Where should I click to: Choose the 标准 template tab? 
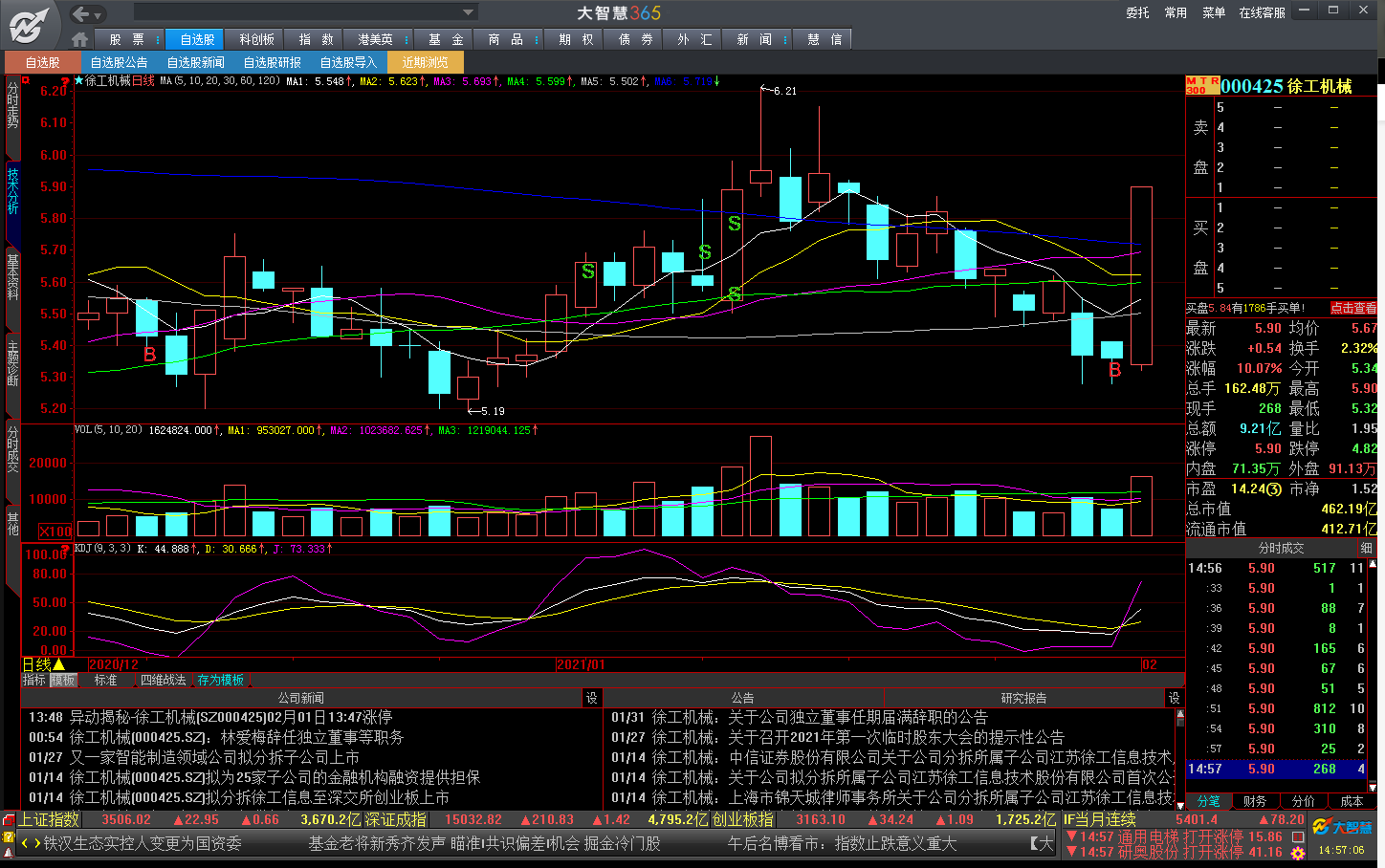[105, 680]
